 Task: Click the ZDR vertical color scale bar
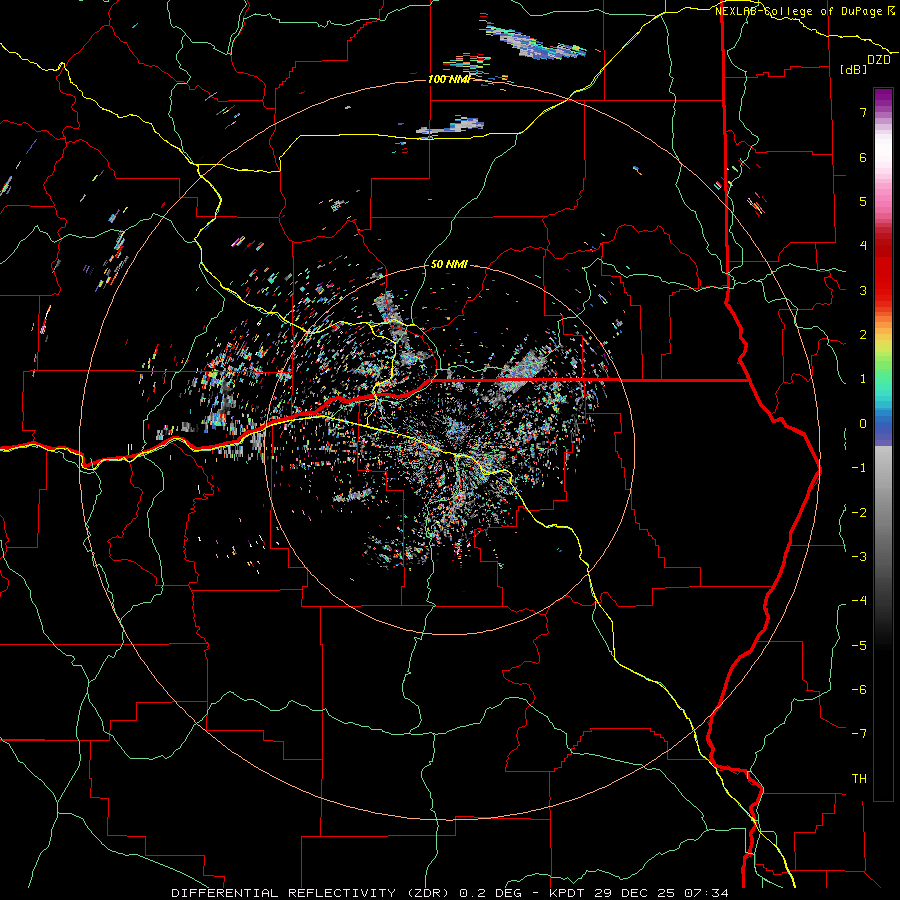click(x=883, y=444)
